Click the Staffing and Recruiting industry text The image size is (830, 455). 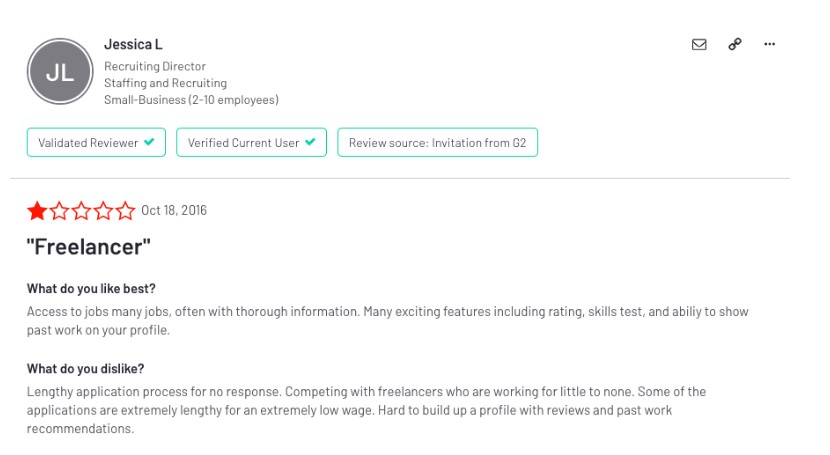[165, 83]
